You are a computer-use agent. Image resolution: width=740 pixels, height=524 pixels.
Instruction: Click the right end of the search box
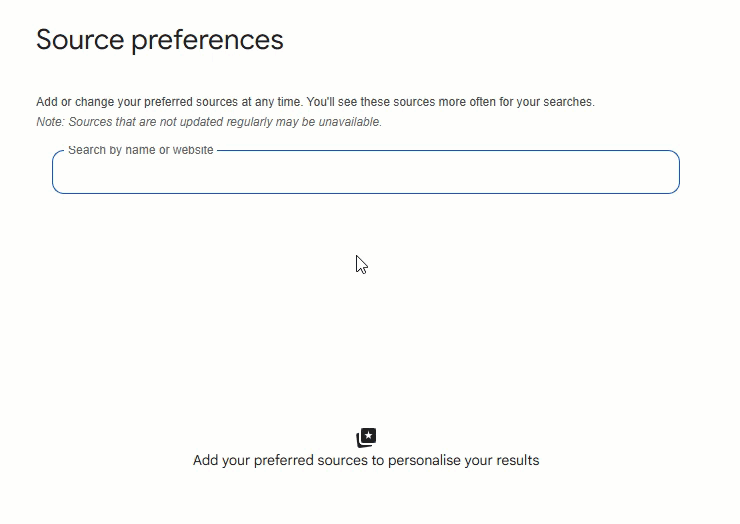pyautogui.click(x=660, y=174)
